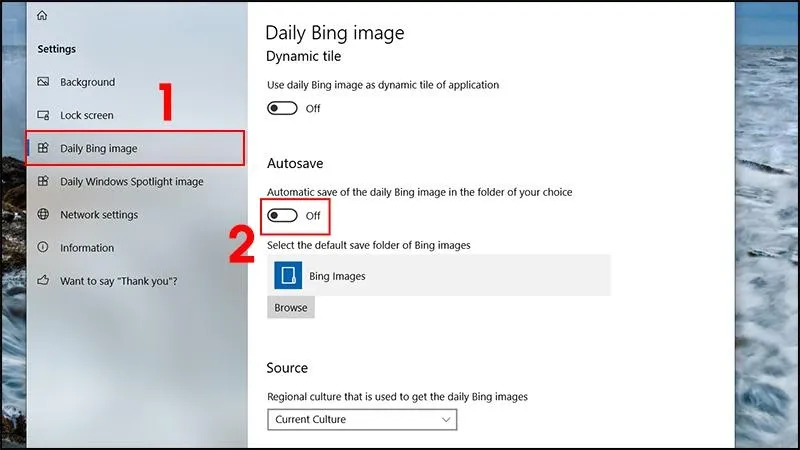Click the Settings label in sidebar
Viewport: 800px width, 450px height.
[57, 49]
